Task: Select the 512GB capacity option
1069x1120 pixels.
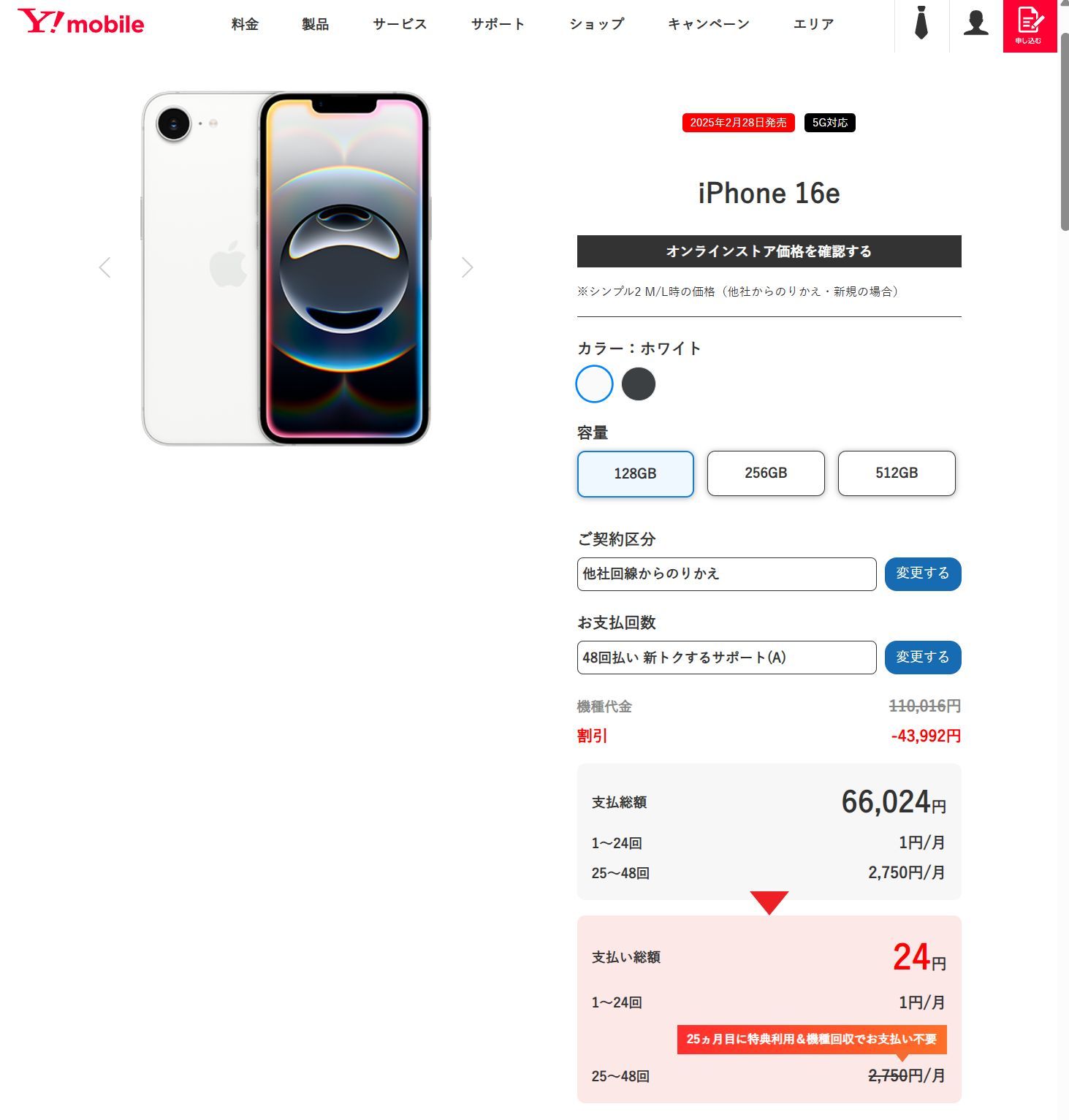Action: [897, 473]
